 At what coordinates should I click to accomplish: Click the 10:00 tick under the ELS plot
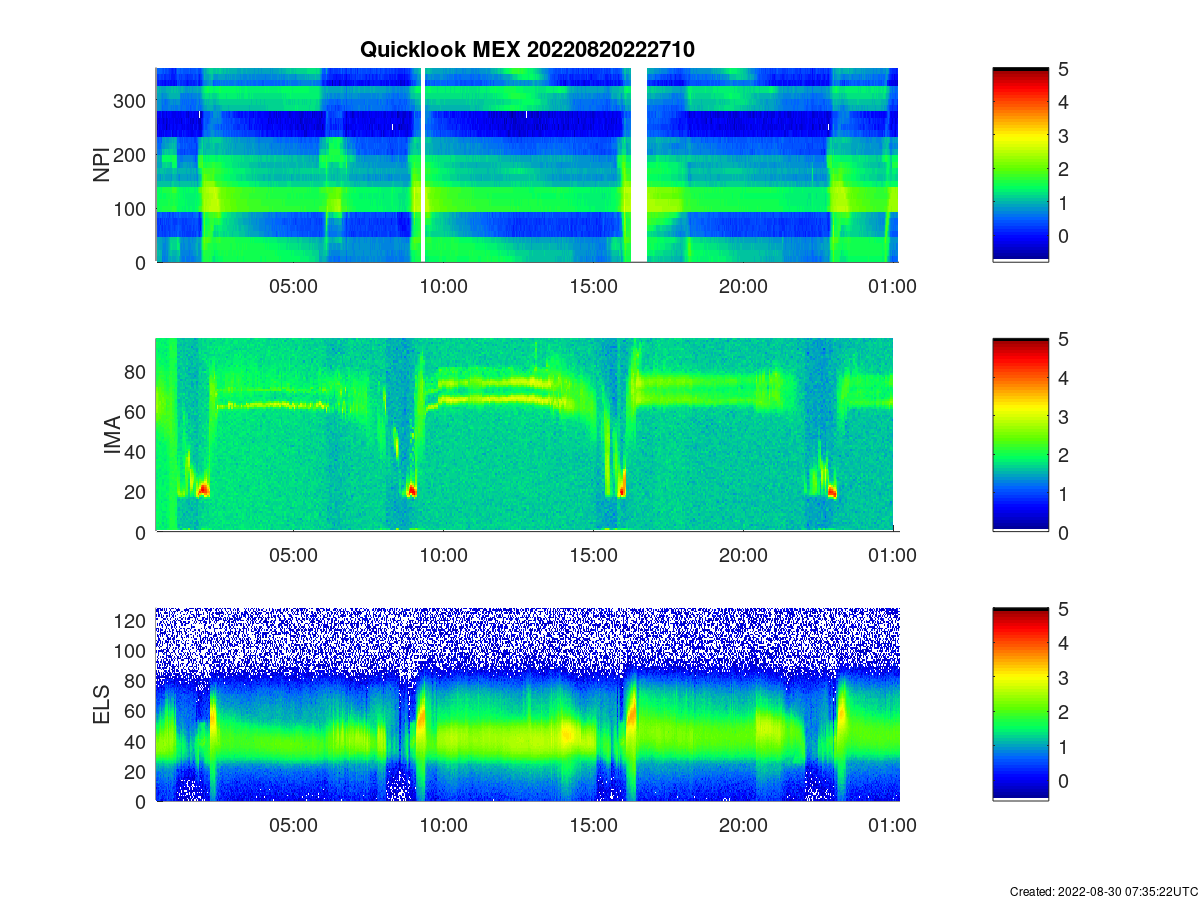(x=443, y=826)
